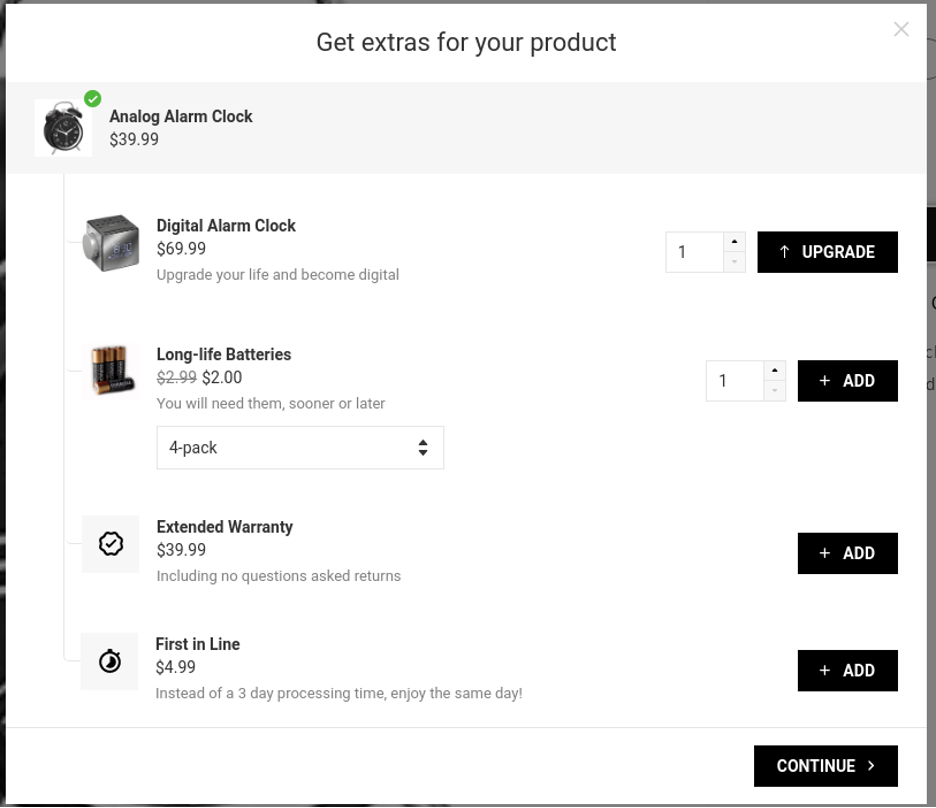Click the upward arrow inside the UPGRADE button
Image resolution: width=936 pixels, height=808 pixels.
click(x=786, y=252)
